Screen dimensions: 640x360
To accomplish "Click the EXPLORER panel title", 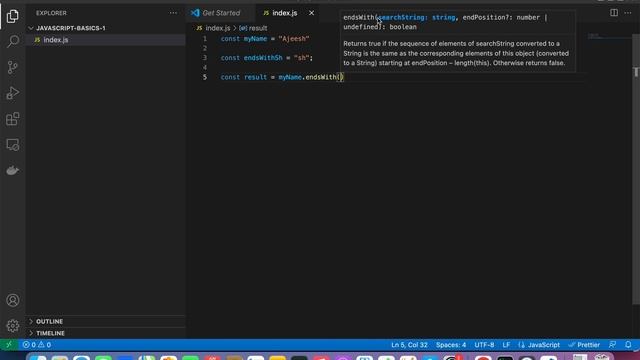I will (51, 13).
